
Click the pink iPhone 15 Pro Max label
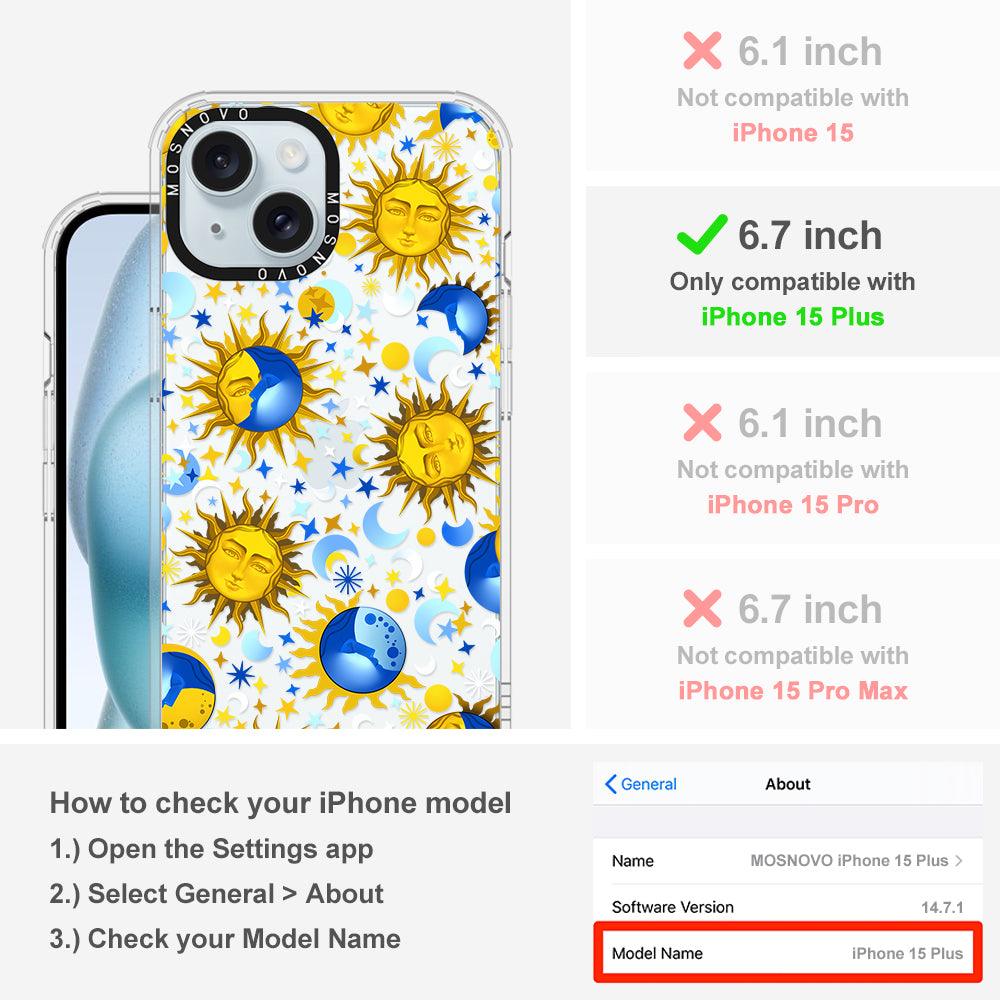[793, 691]
